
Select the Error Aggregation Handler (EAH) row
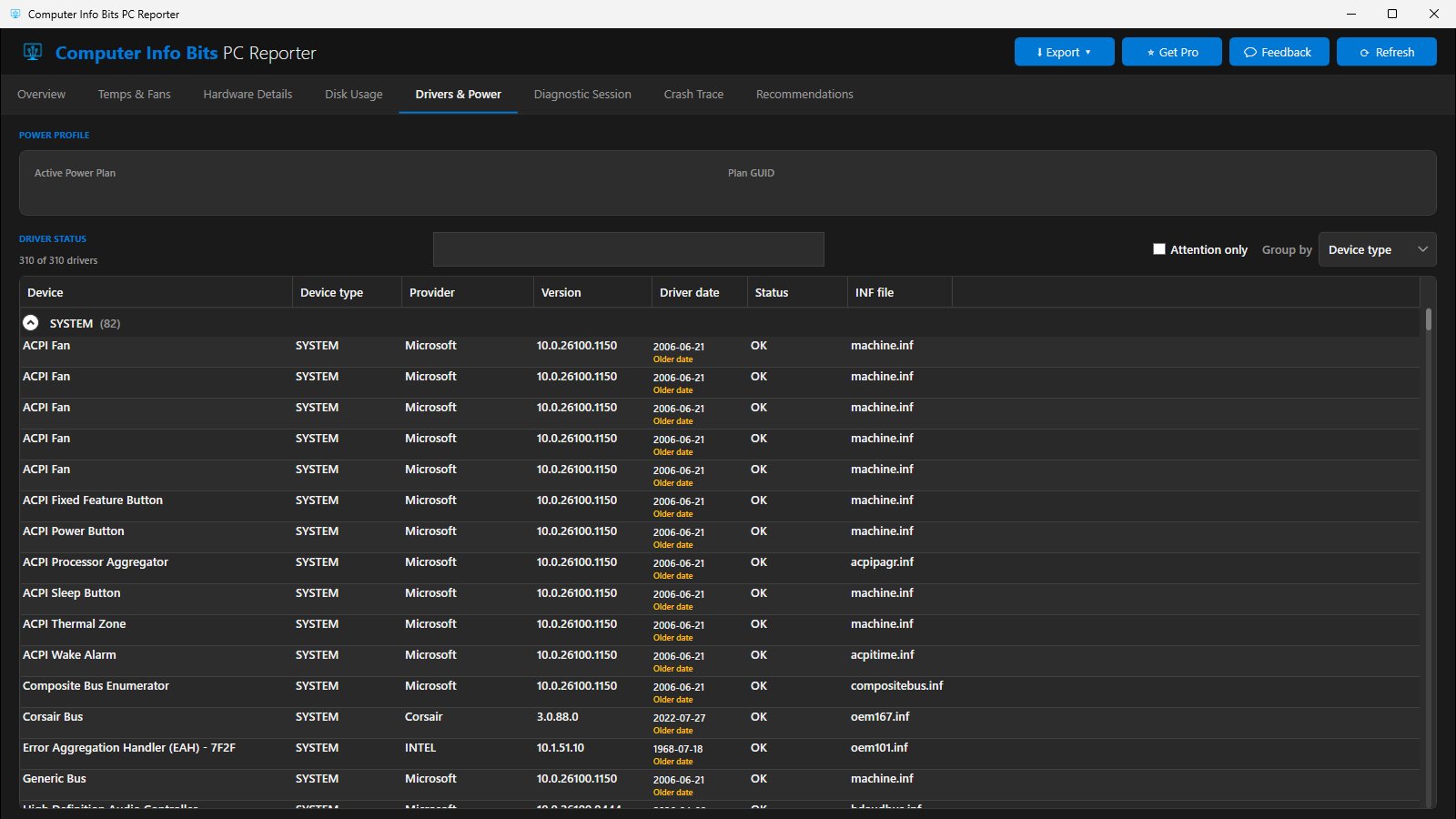[719, 753]
